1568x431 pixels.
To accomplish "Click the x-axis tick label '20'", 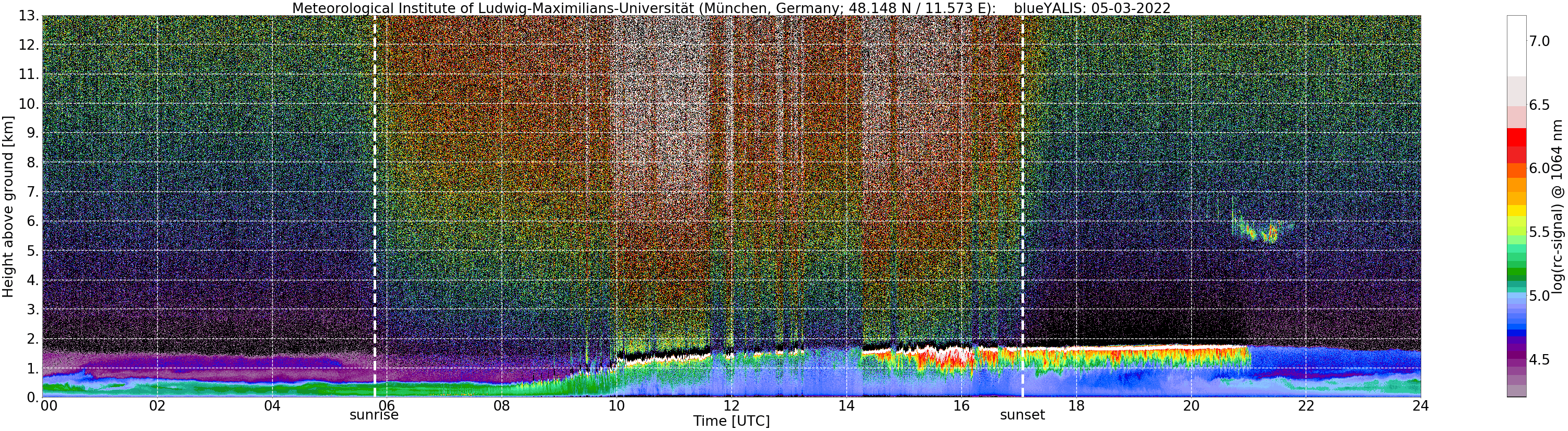I will tap(1191, 405).
